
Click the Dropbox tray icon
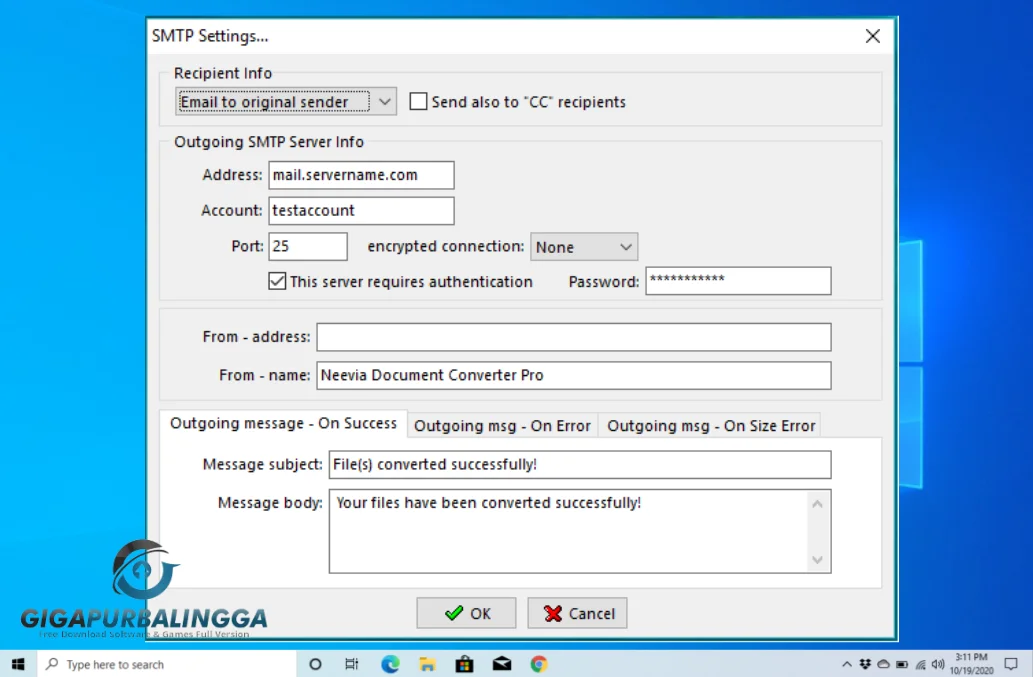pyautogui.click(x=865, y=664)
